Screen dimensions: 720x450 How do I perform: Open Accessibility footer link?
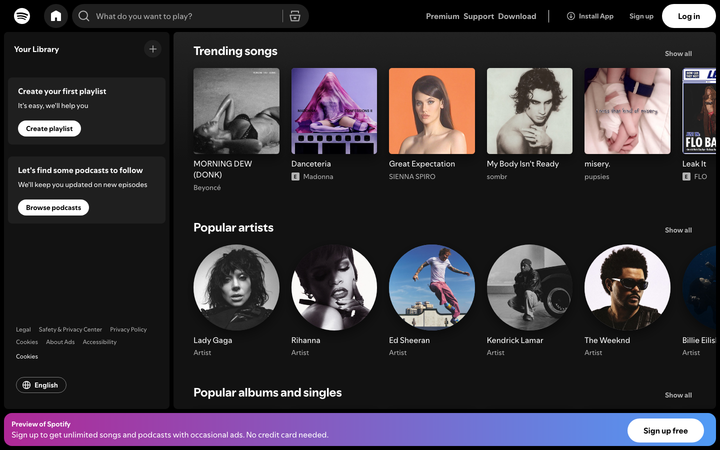pos(100,342)
